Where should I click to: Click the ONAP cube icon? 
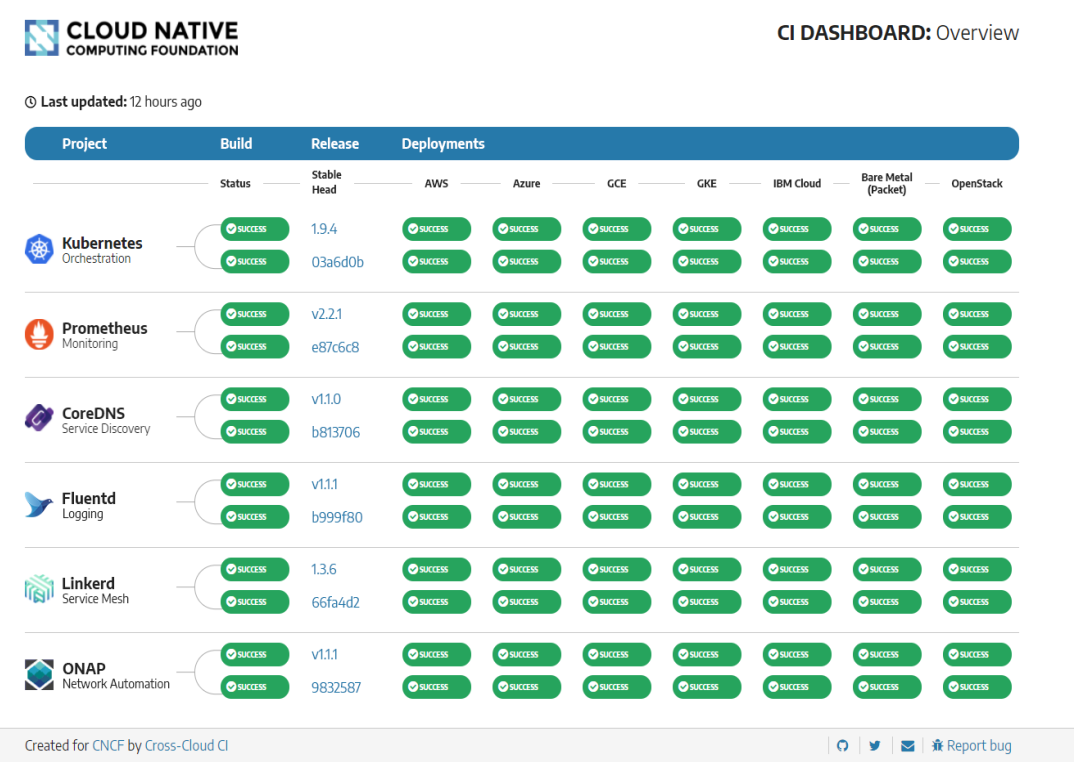pyautogui.click(x=39, y=675)
